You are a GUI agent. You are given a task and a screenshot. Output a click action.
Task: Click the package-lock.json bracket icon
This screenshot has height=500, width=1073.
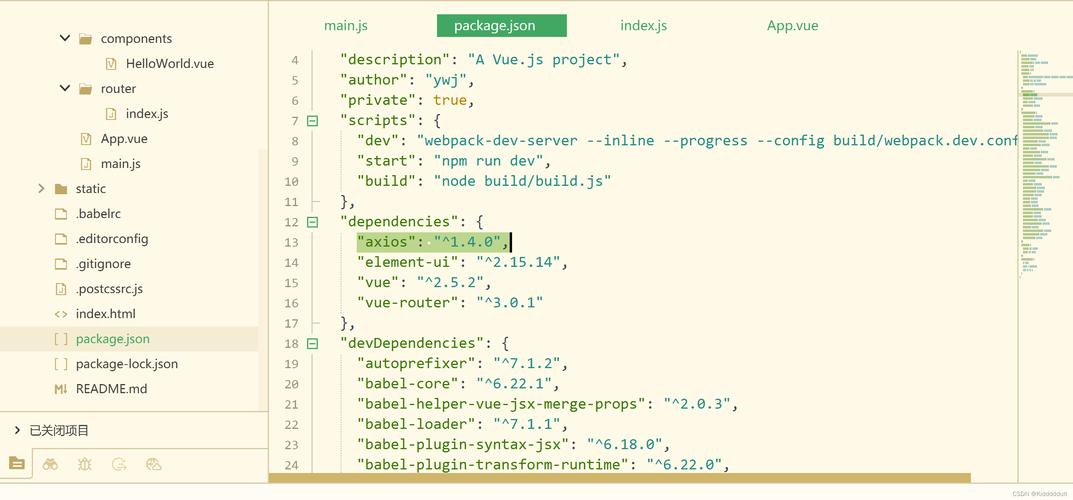click(61, 364)
